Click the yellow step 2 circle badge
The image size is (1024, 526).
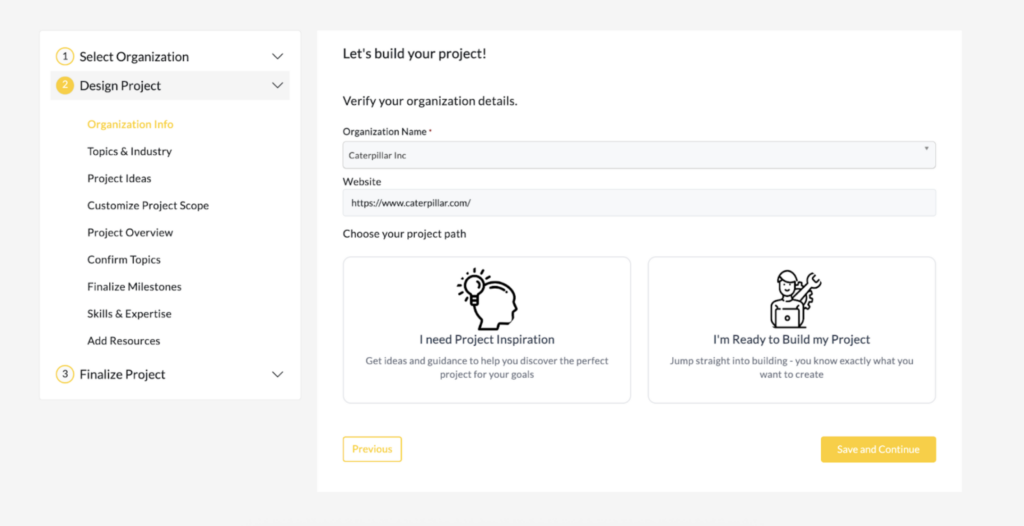click(65, 86)
